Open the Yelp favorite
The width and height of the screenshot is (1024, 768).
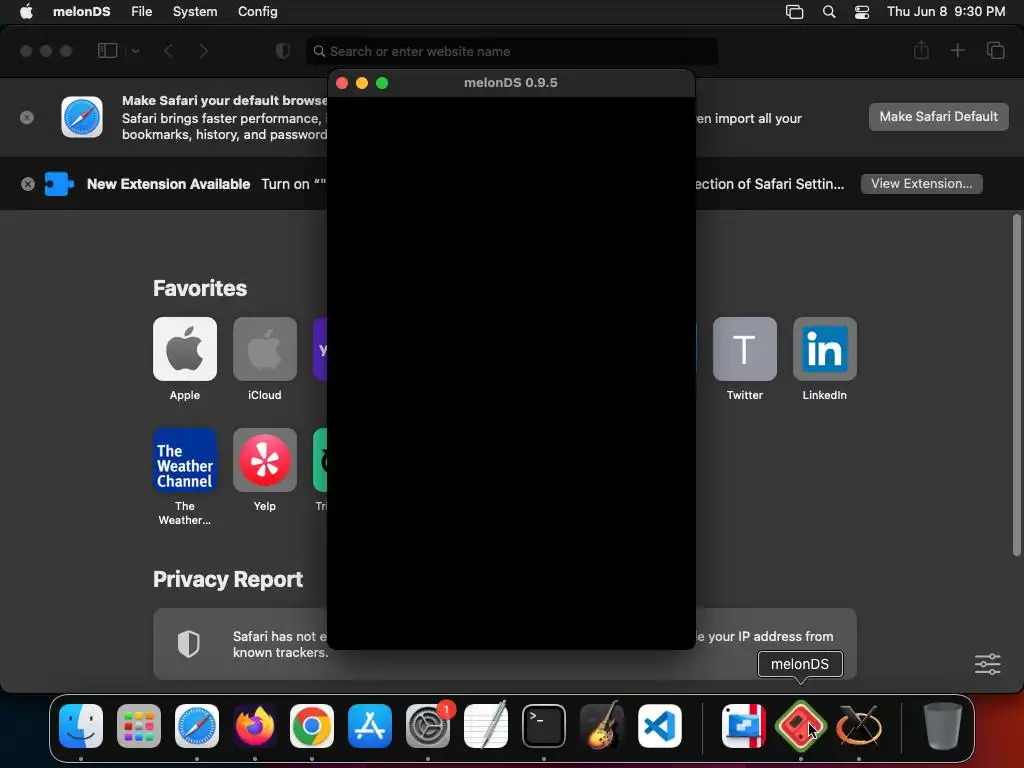(264, 460)
